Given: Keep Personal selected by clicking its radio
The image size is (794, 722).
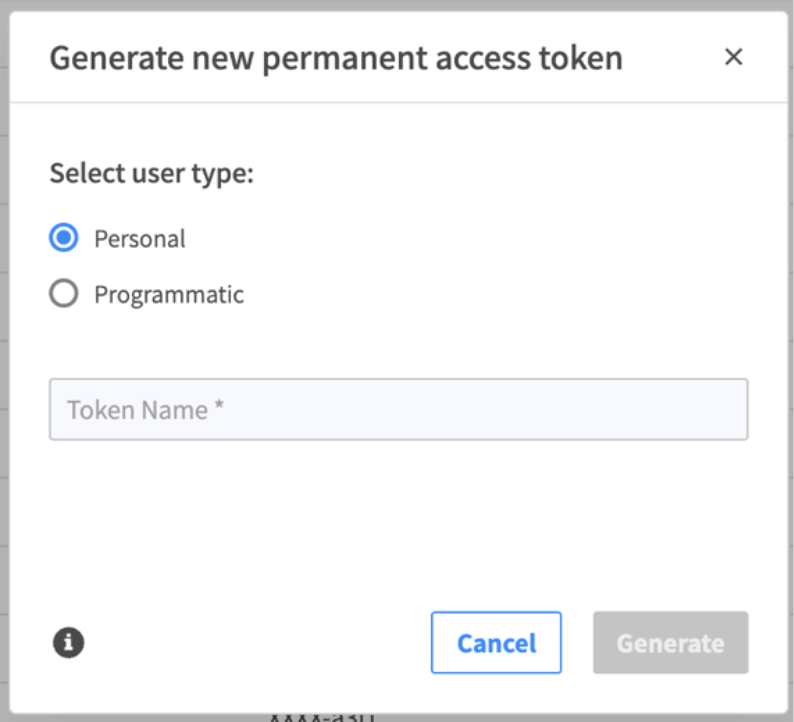Looking at the screenshot, I should point(64,239).
